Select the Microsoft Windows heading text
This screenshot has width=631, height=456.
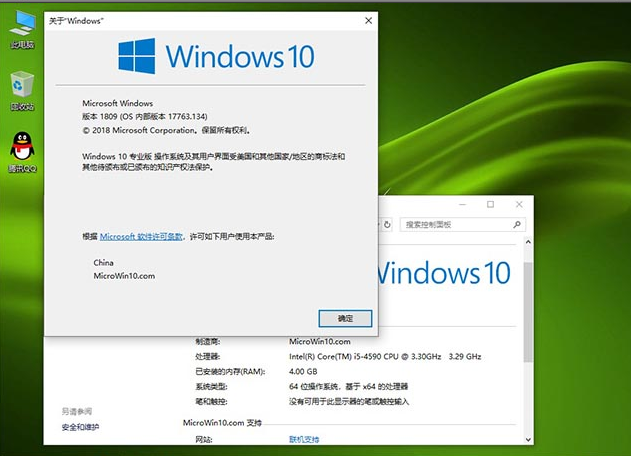pyautogui.click(x=118, y=103)
